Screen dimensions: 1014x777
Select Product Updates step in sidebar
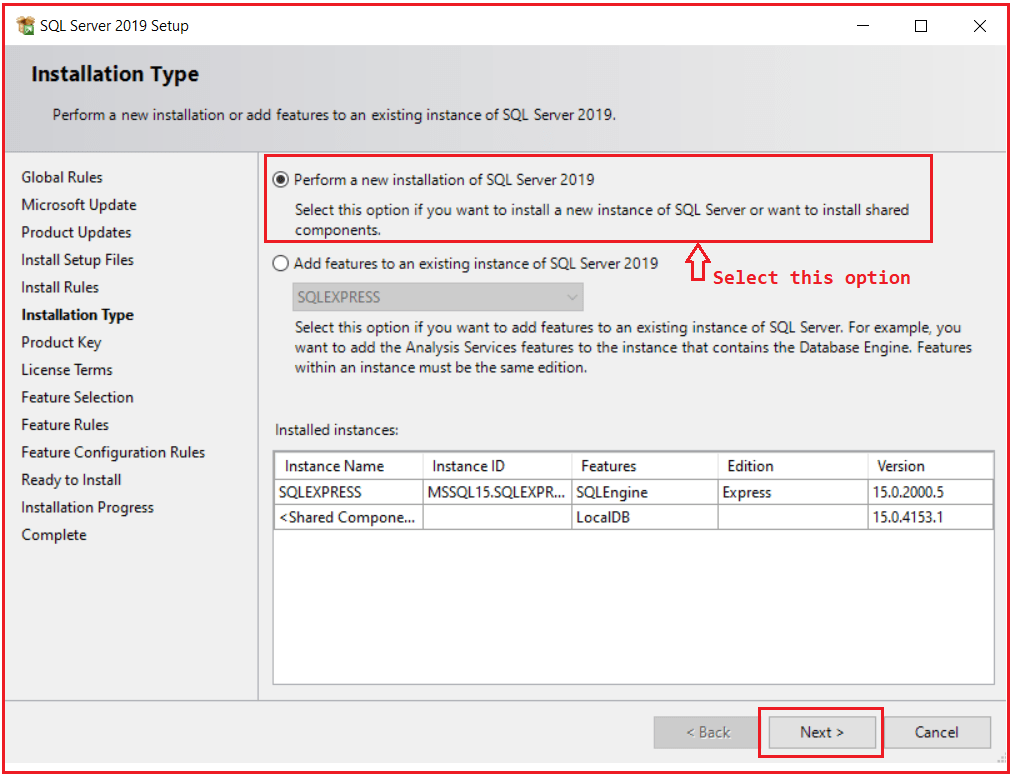point(76,232)
